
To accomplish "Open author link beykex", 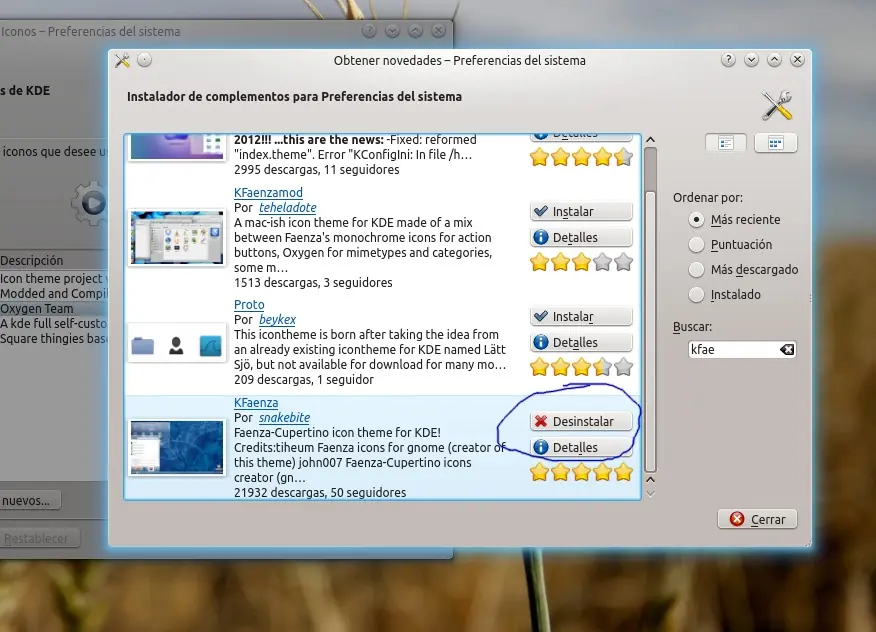I will [277, 320].
